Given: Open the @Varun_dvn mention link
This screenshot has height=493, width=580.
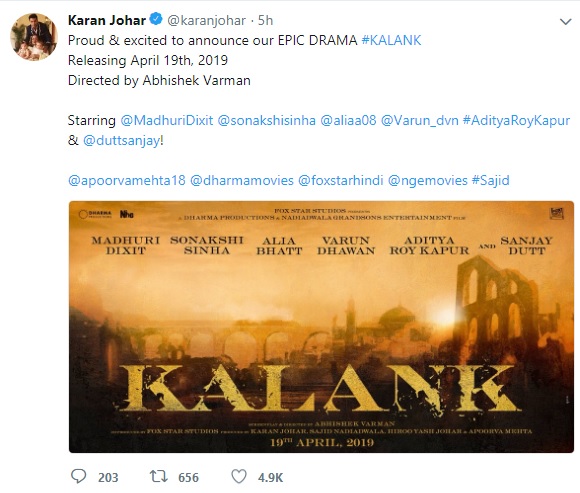Looking at the screenshot, I should (419, 121).
